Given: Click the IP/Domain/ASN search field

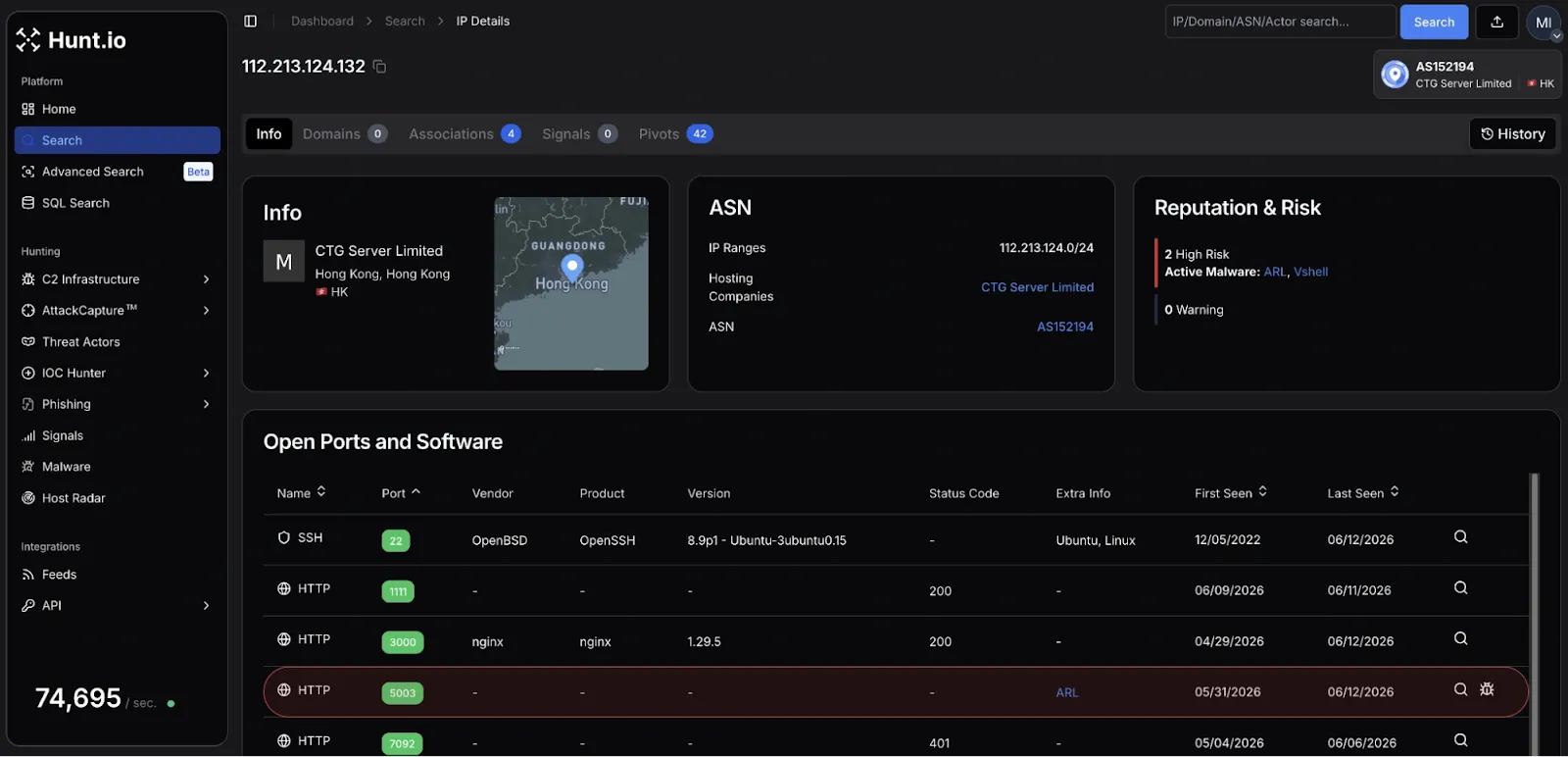Looking at the screenshot, I should (1280, 22).
